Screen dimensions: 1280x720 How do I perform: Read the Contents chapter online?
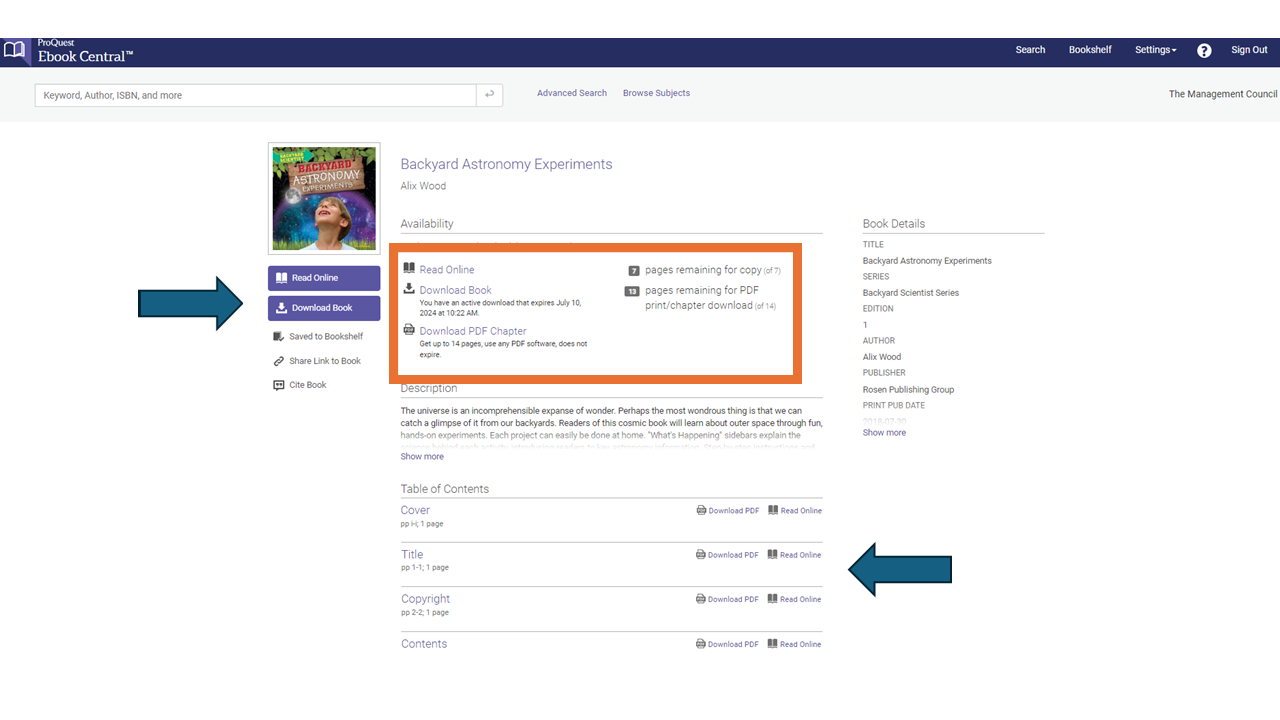[801, 645]
